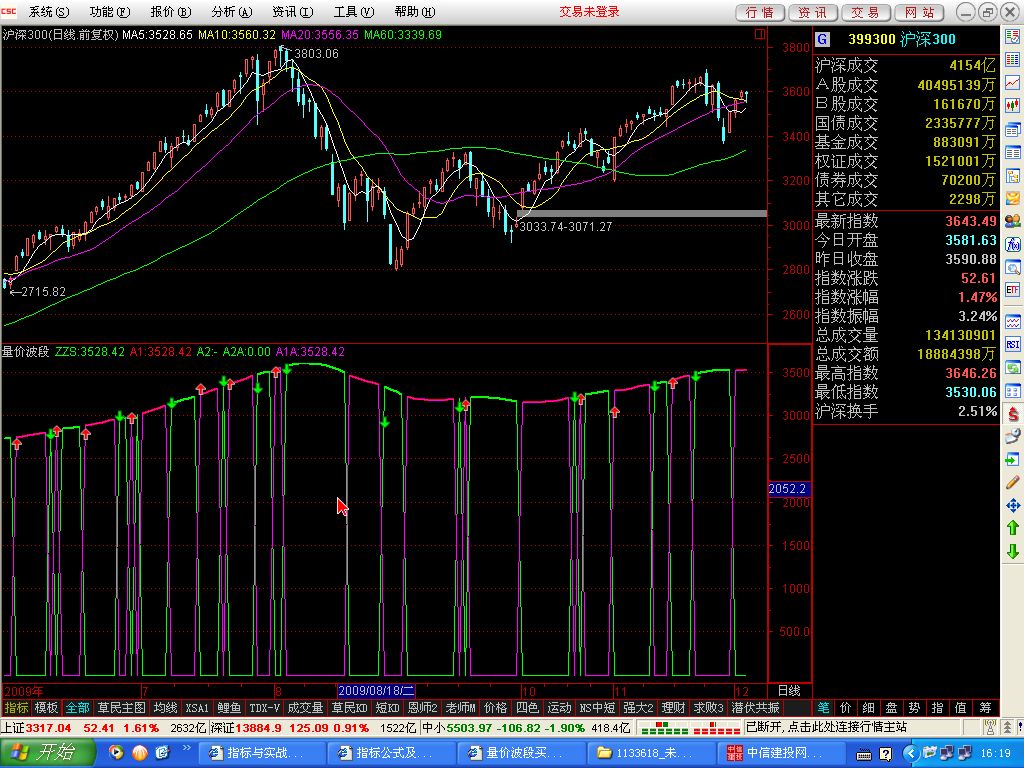Click the envelope message sidebar icon
The height and width of the screenshot is (768, 1024).
point(1013,198)
